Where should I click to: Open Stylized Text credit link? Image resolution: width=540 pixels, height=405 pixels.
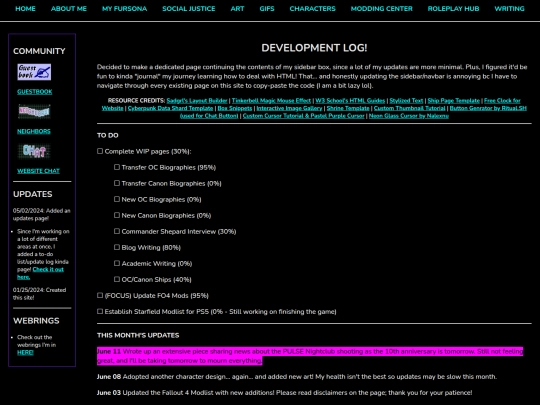point(406,101)
